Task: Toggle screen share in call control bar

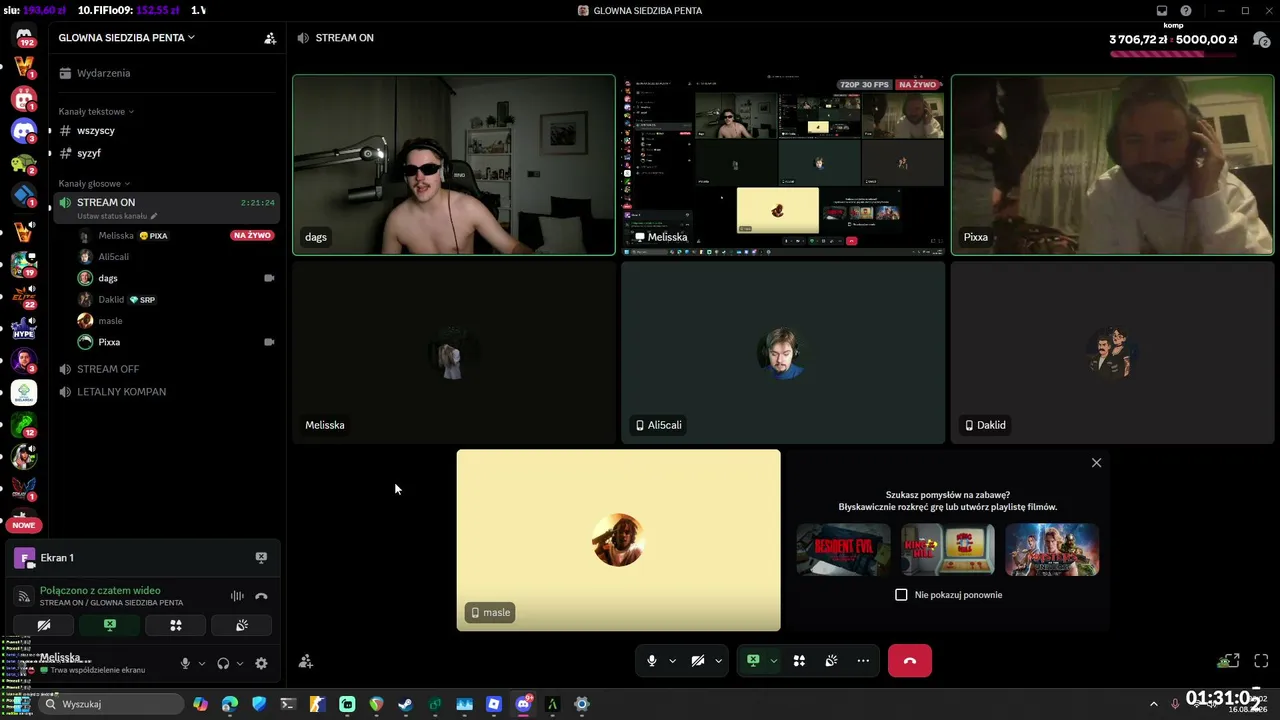Action: coord(753,661)
